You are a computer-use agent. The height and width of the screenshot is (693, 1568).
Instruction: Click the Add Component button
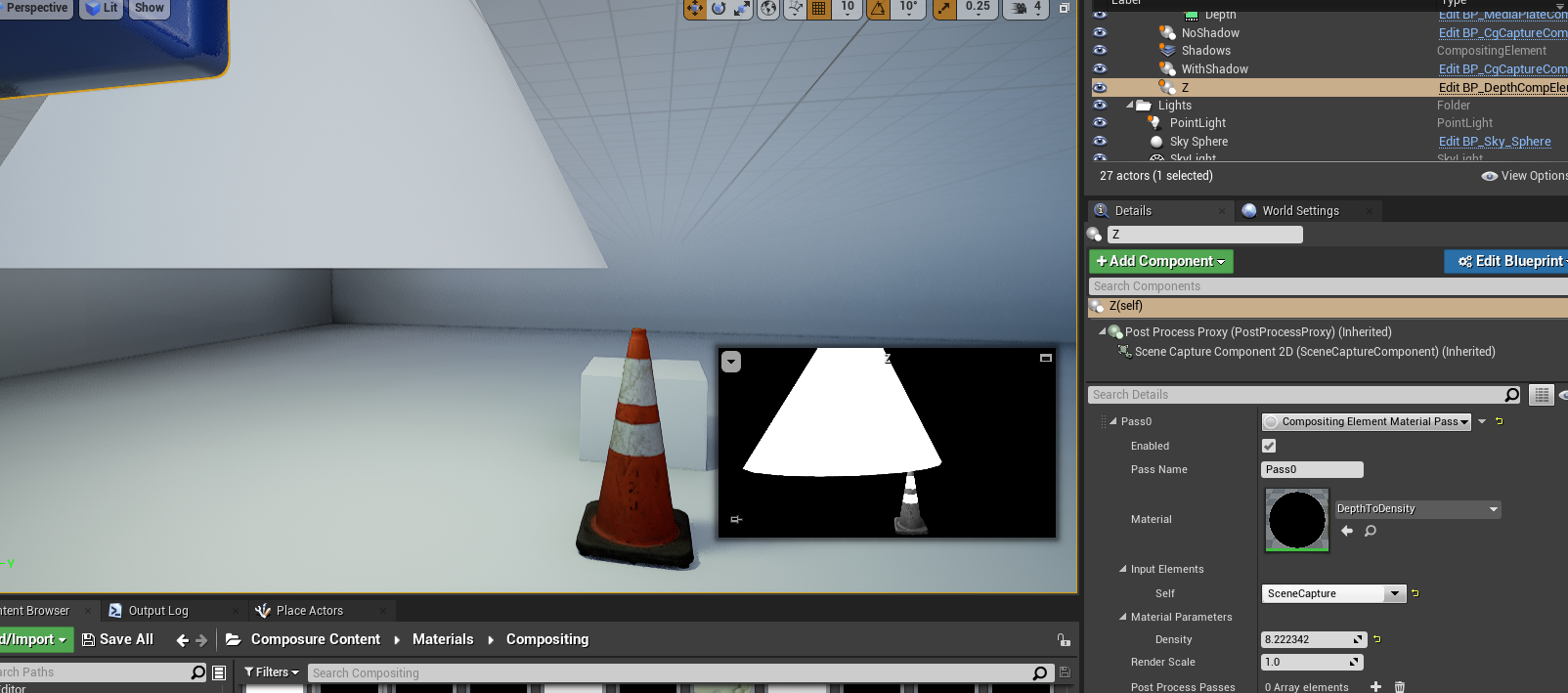pos(1161,261)
